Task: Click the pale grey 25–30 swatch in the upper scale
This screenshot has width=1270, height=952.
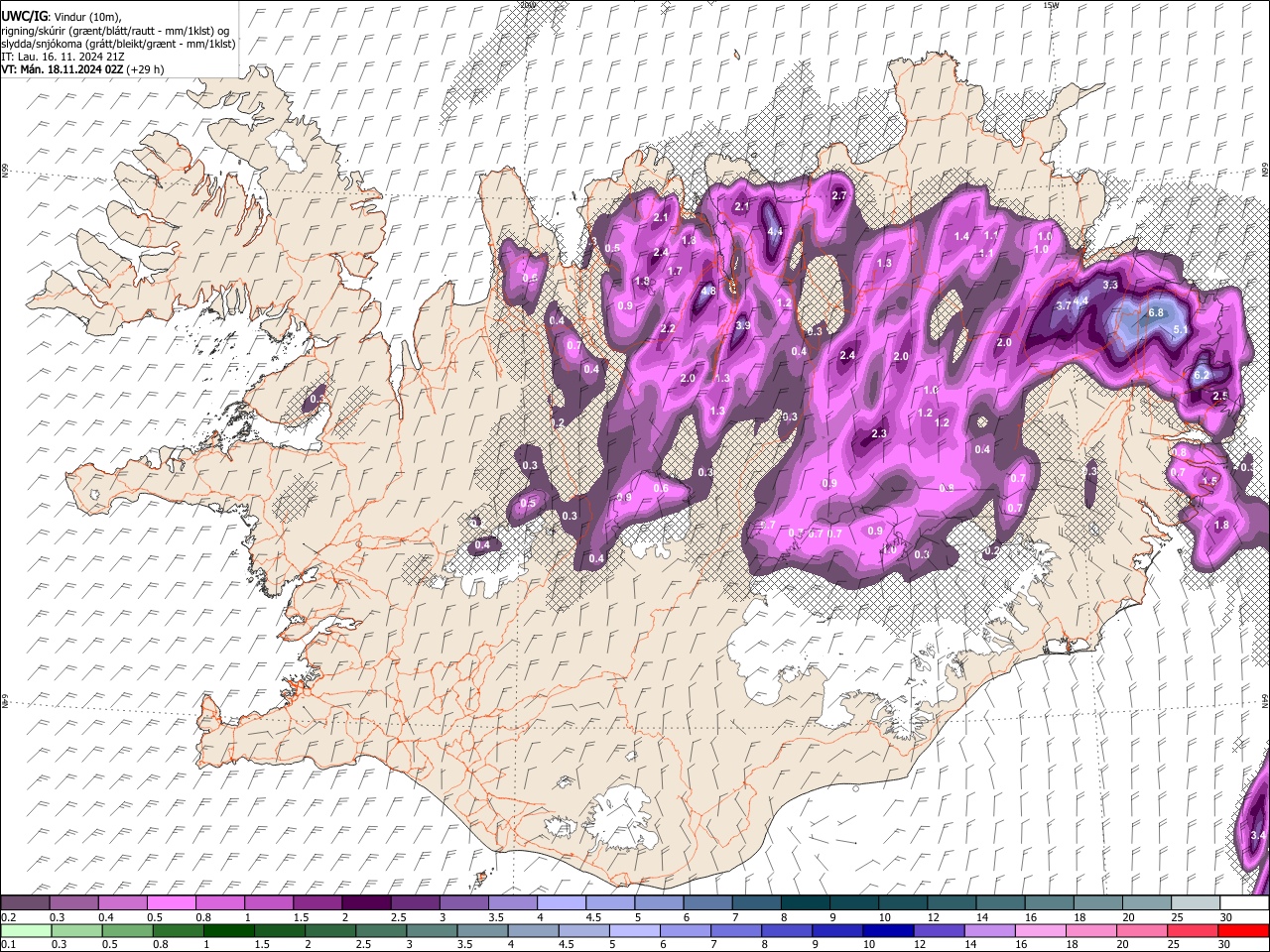Action: pyautogui.click(x=1197, y=903)
